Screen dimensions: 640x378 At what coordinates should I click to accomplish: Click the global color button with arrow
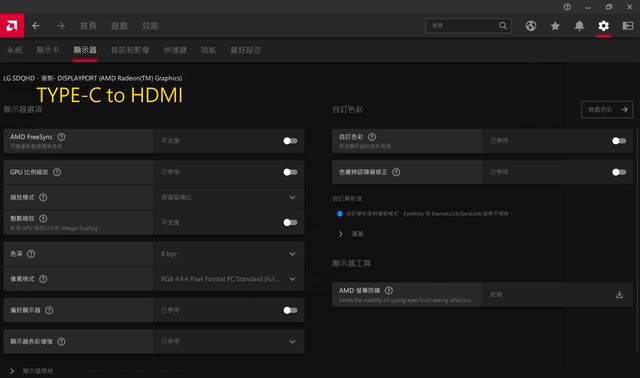click(607, 109)
